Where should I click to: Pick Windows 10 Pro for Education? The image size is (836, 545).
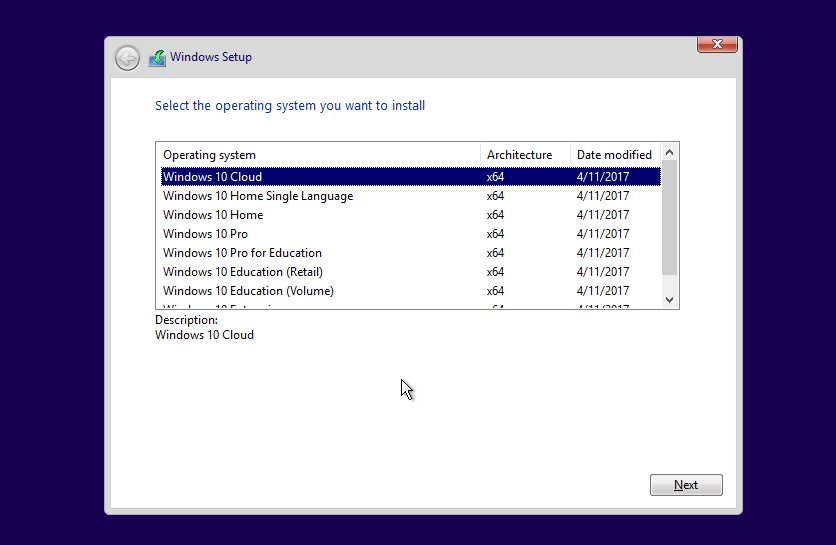pyautogui.click(x=411, y=253)
